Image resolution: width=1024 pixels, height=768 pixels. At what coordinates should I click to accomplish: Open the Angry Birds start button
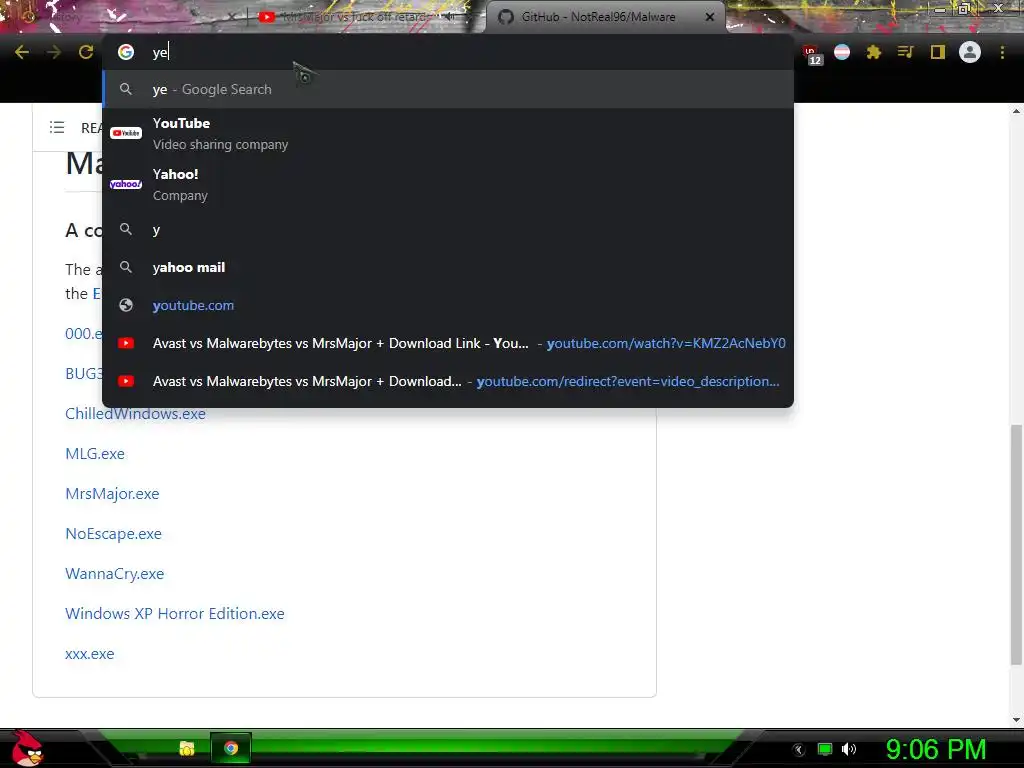(x=26, y=748)
